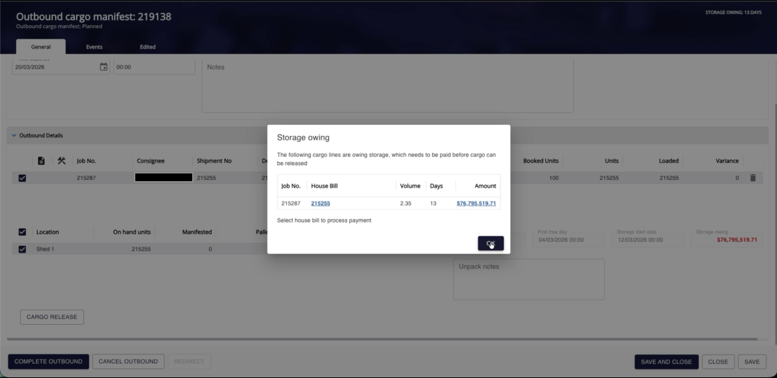
Task: Open the date picker calendar icon
Action: [x=103, y=67]
